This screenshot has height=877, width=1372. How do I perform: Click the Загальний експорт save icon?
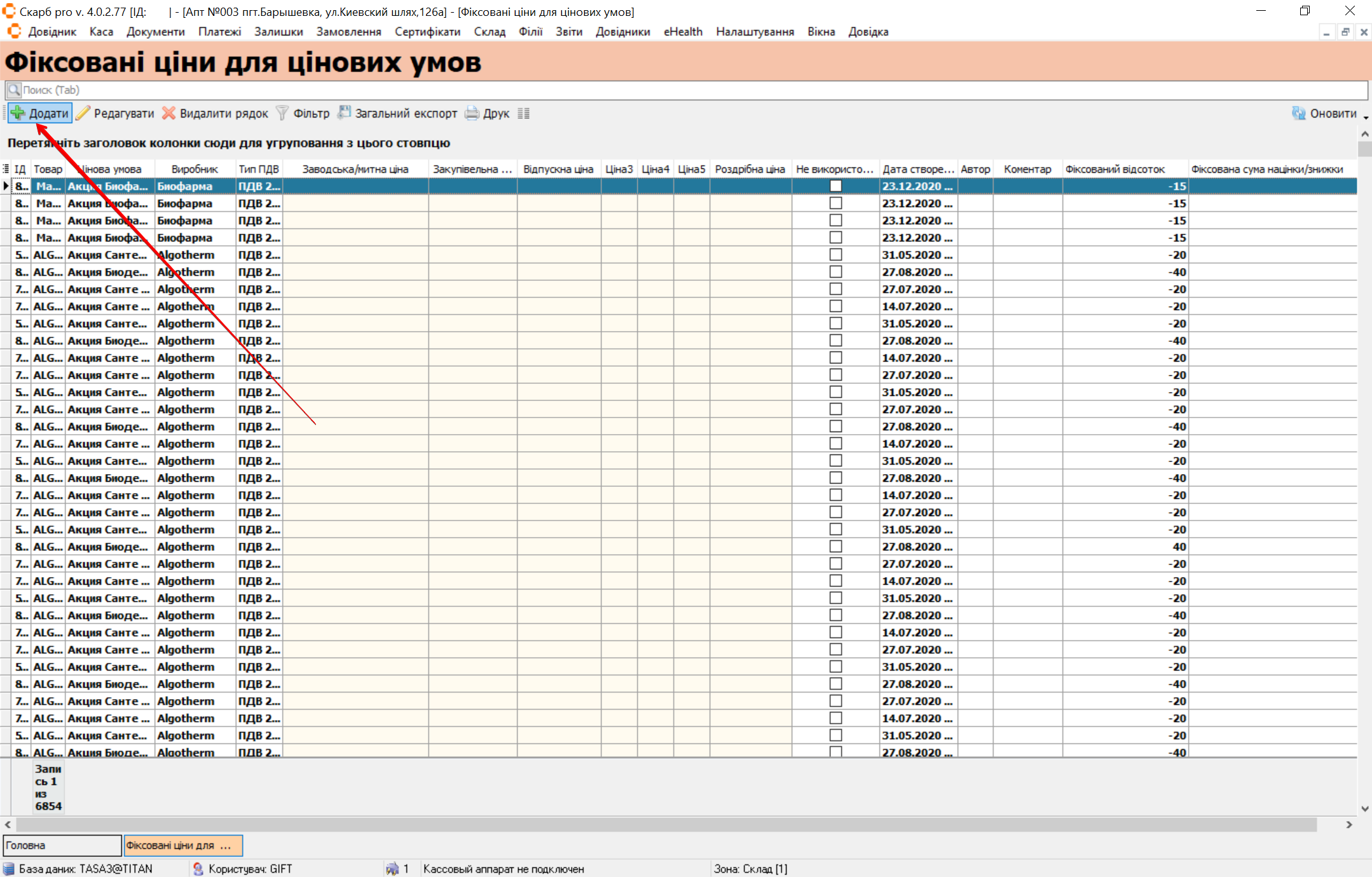(344, 113)
